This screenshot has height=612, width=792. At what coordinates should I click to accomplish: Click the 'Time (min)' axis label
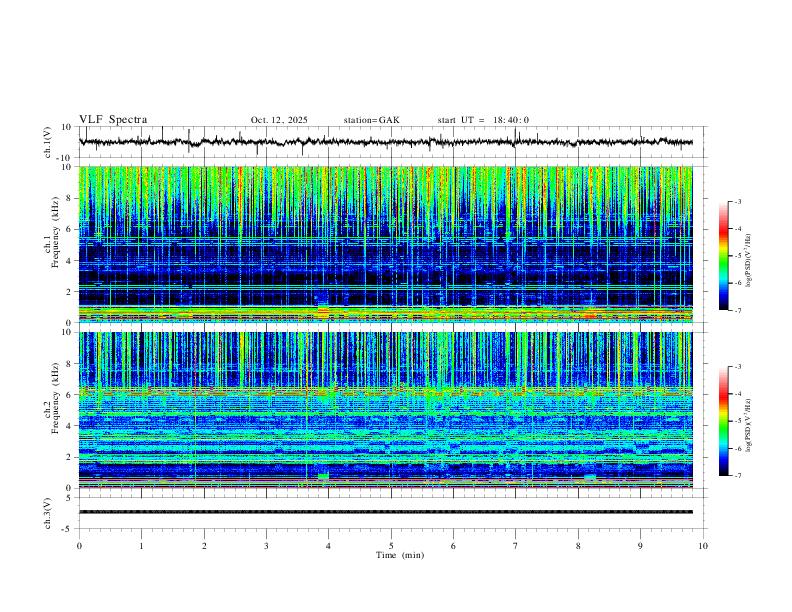point(400,555)
